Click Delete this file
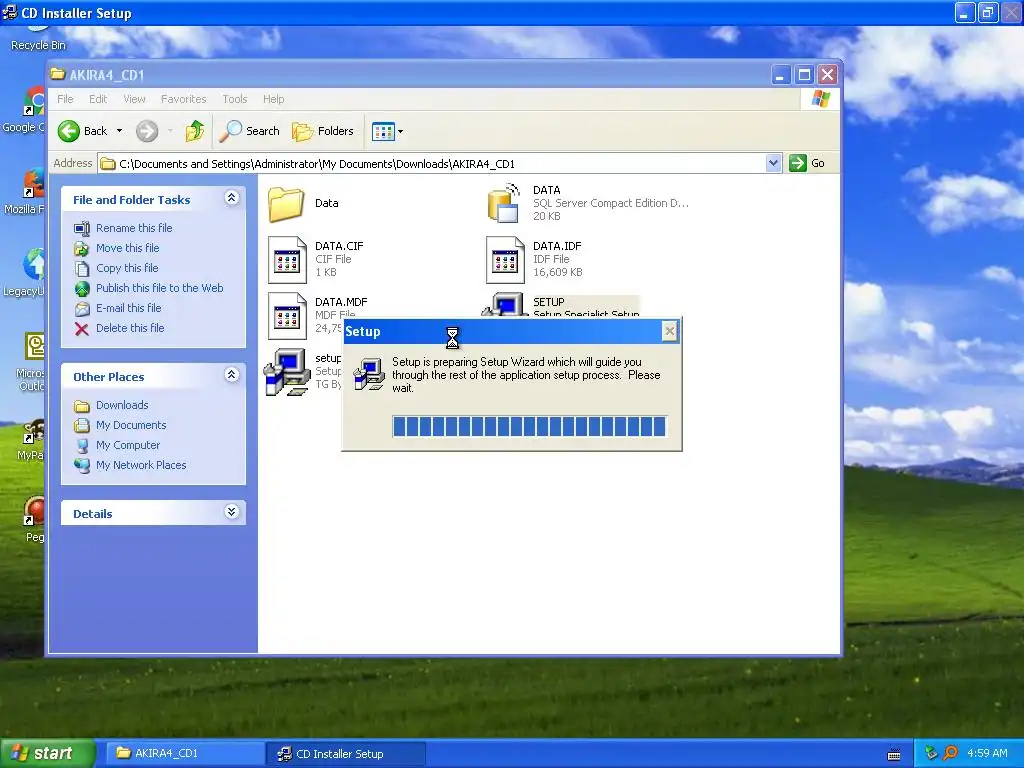This screenshot has height=768, width=1024. click(130, 328)
